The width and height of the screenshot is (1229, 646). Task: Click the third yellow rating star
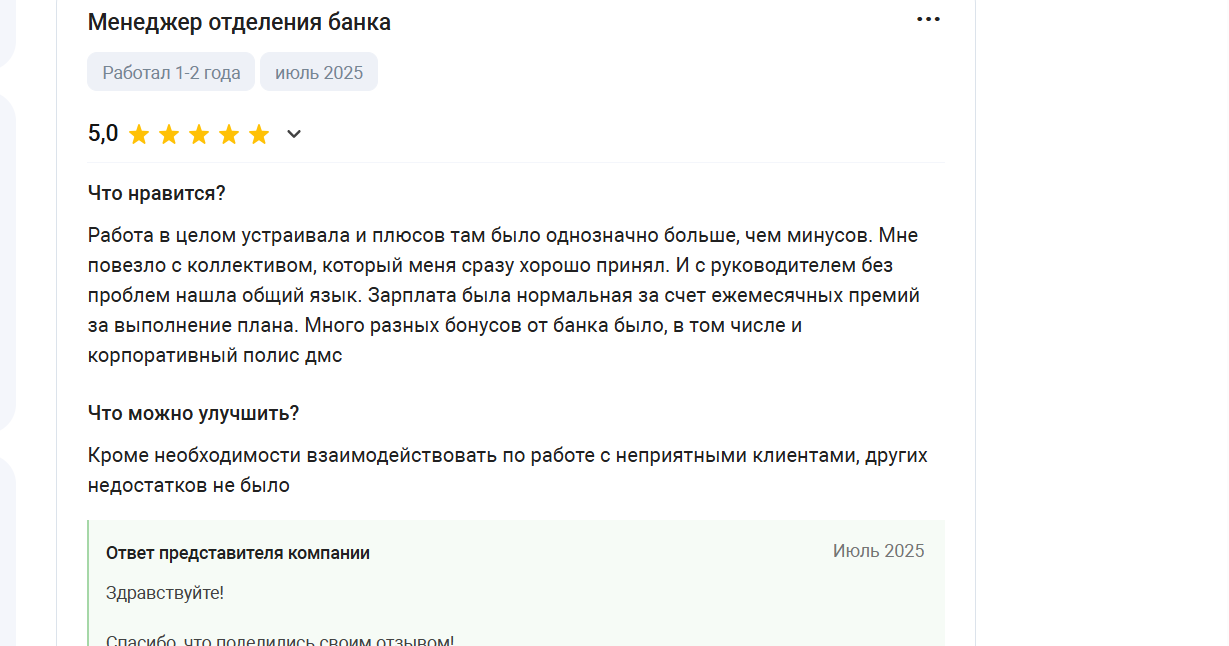[199, 134]
